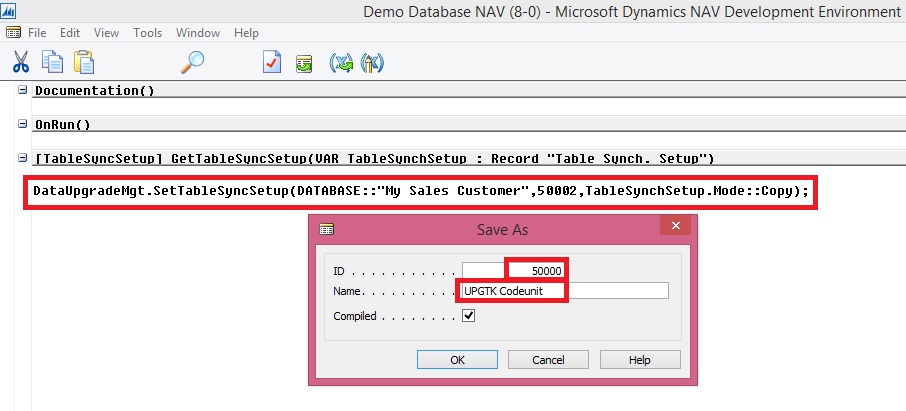Click the ID field containing 50000
The image size is (906, 411).
coord(514,271)
